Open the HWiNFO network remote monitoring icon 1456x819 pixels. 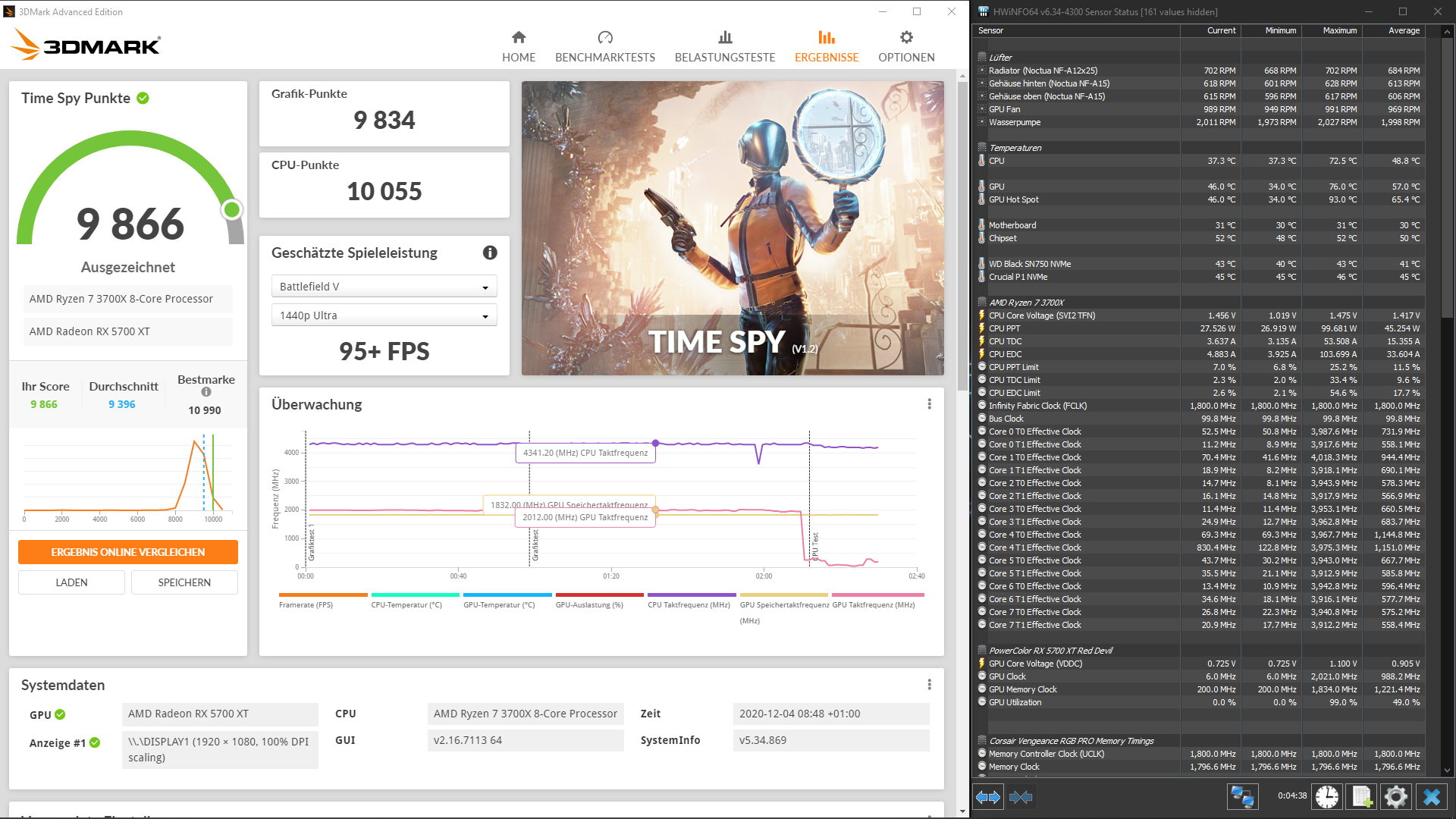point(1242,796)
